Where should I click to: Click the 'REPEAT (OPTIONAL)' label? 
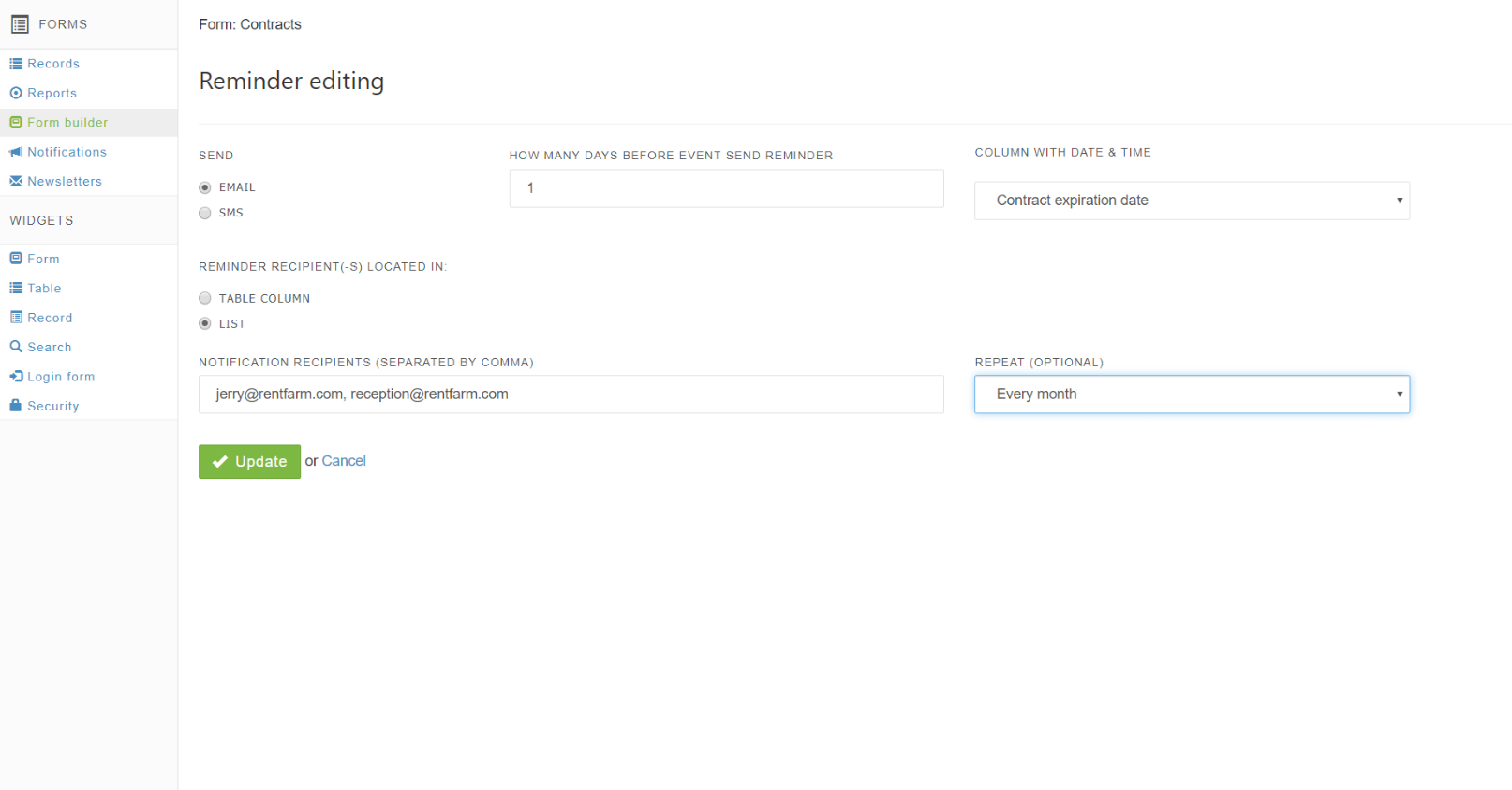1039,363
